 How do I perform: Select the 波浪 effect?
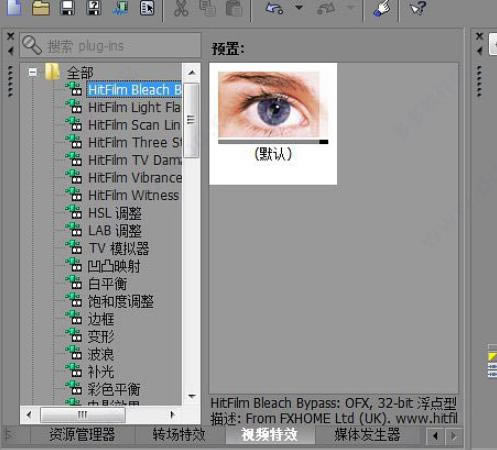(x=101, y=354)
